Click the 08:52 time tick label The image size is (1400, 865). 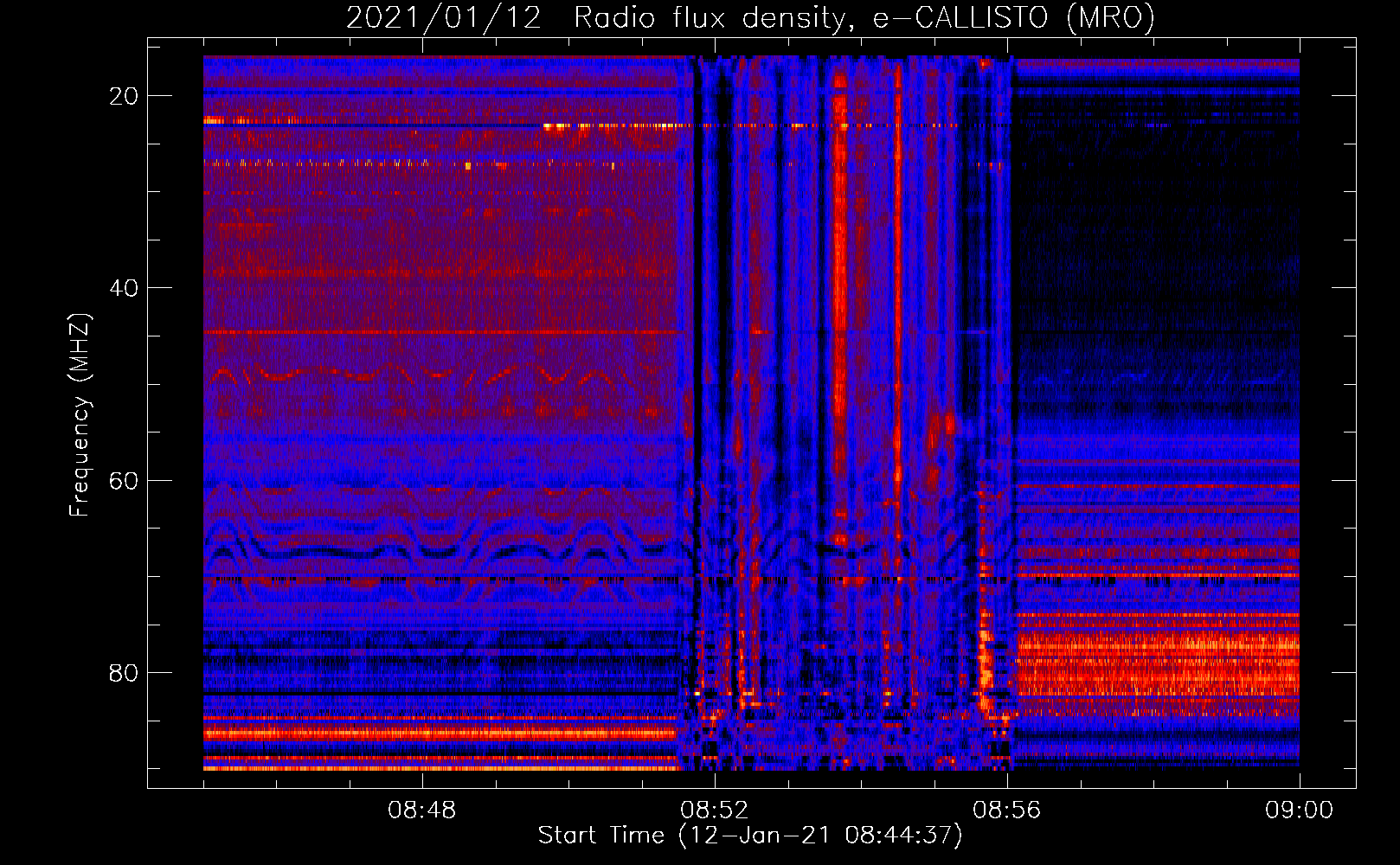click(715, 811)
